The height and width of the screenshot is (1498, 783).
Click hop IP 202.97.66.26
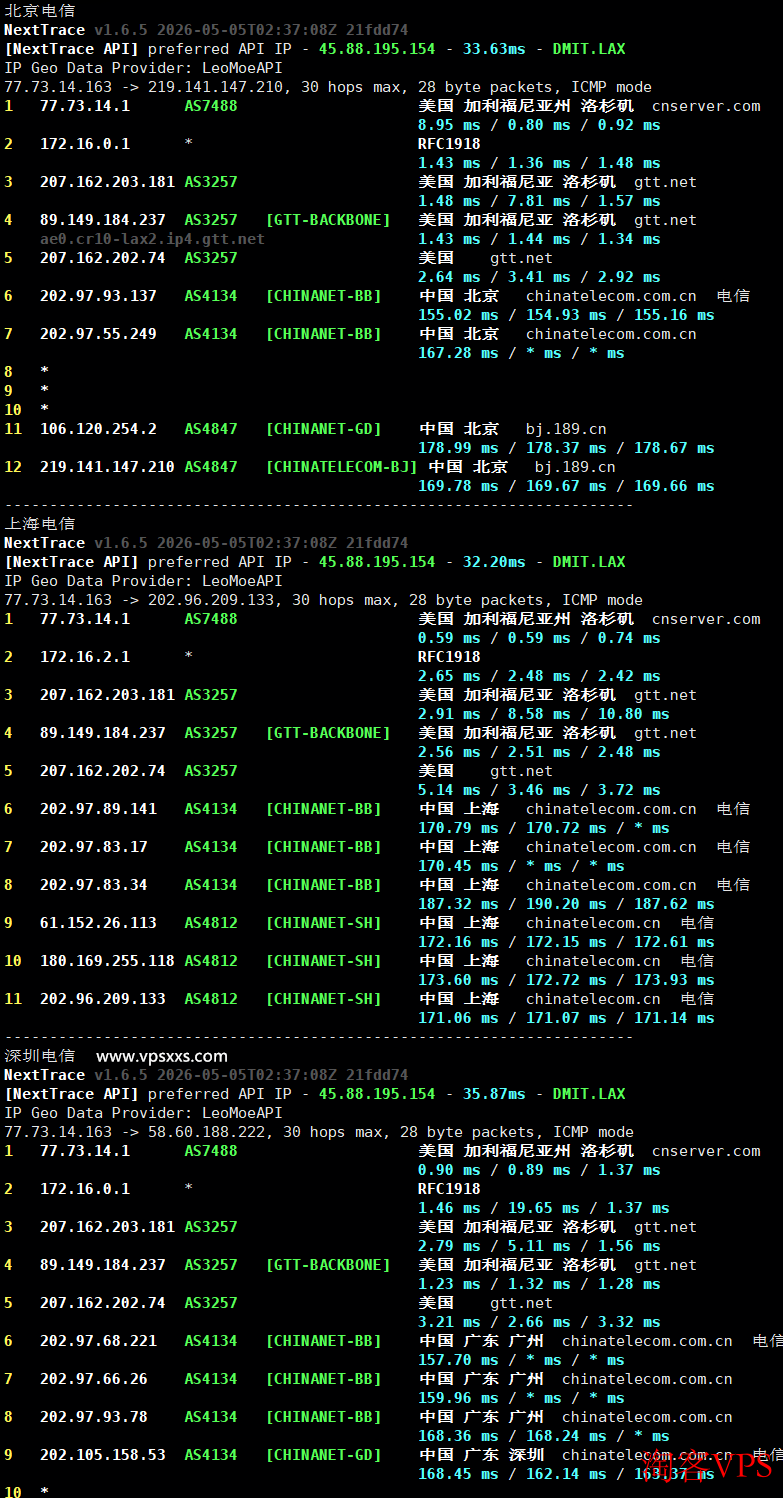click(x=94, y=1378)
